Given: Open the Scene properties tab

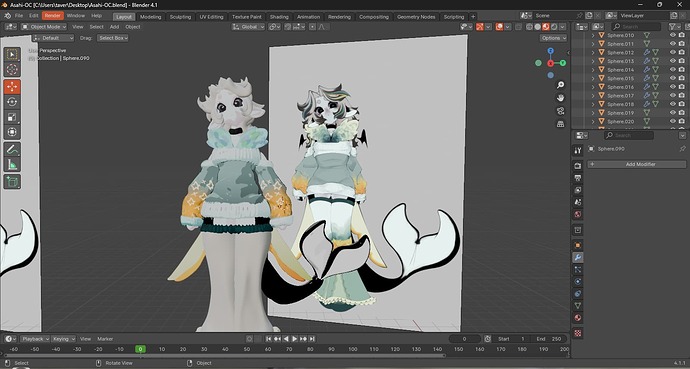Looking at the screenshot, I should coord(578,202).
